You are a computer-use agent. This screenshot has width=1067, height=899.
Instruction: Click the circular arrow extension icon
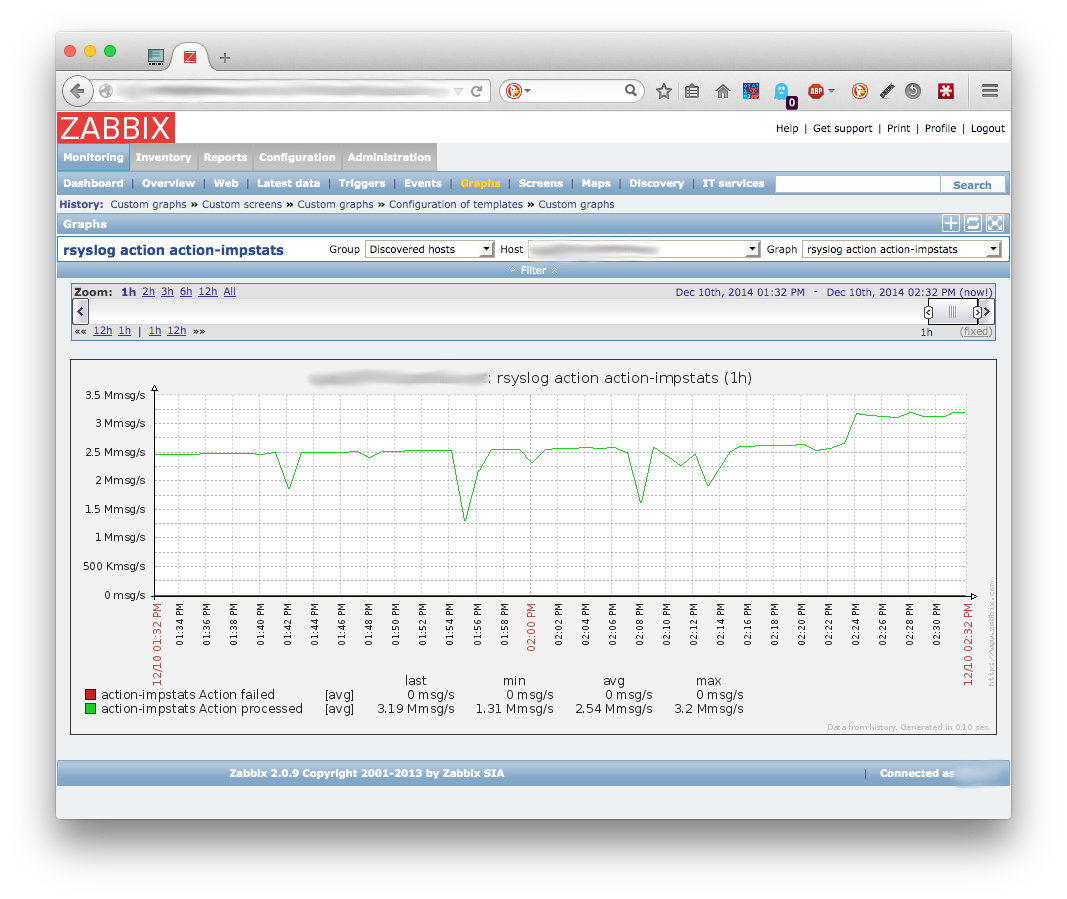tap(913, 91)
